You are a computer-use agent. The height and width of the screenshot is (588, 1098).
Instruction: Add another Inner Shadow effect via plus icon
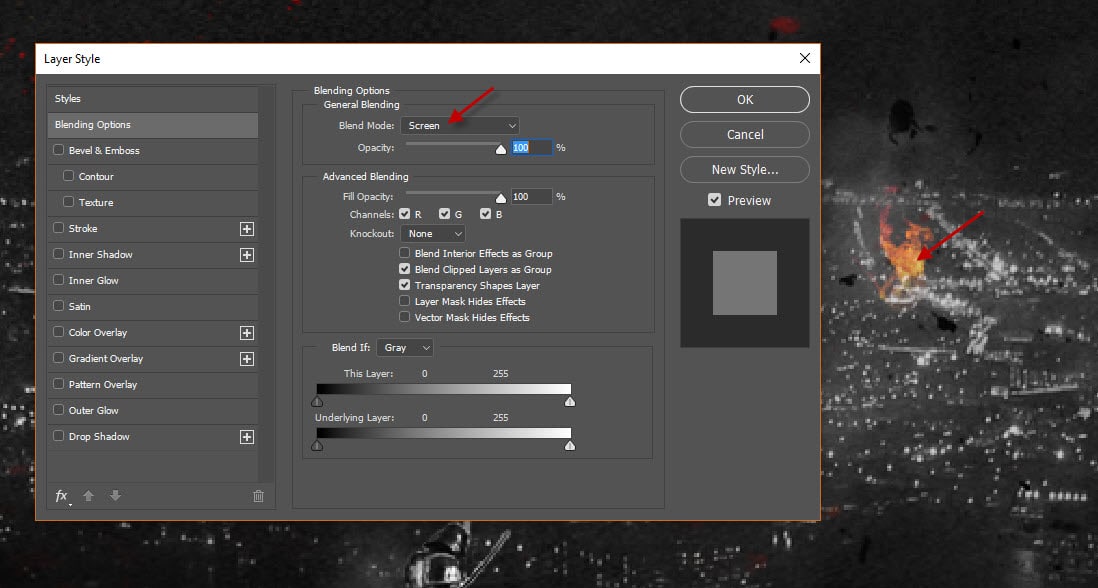tap(247, 255)
